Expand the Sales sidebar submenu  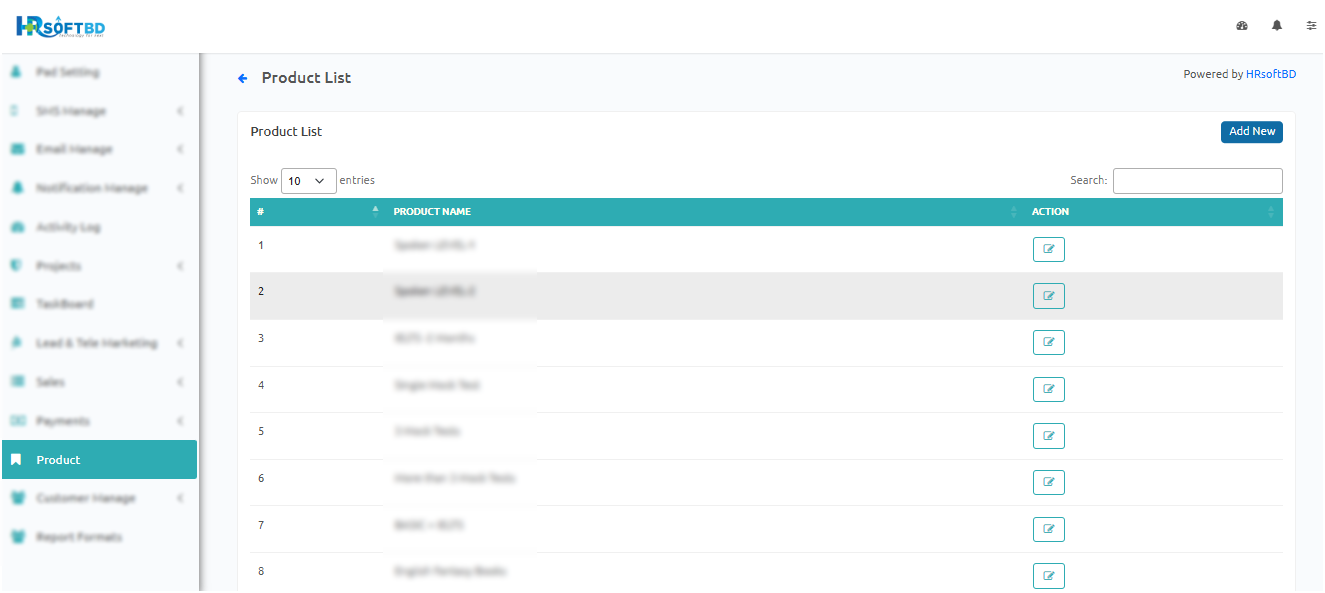pos(98,382)
